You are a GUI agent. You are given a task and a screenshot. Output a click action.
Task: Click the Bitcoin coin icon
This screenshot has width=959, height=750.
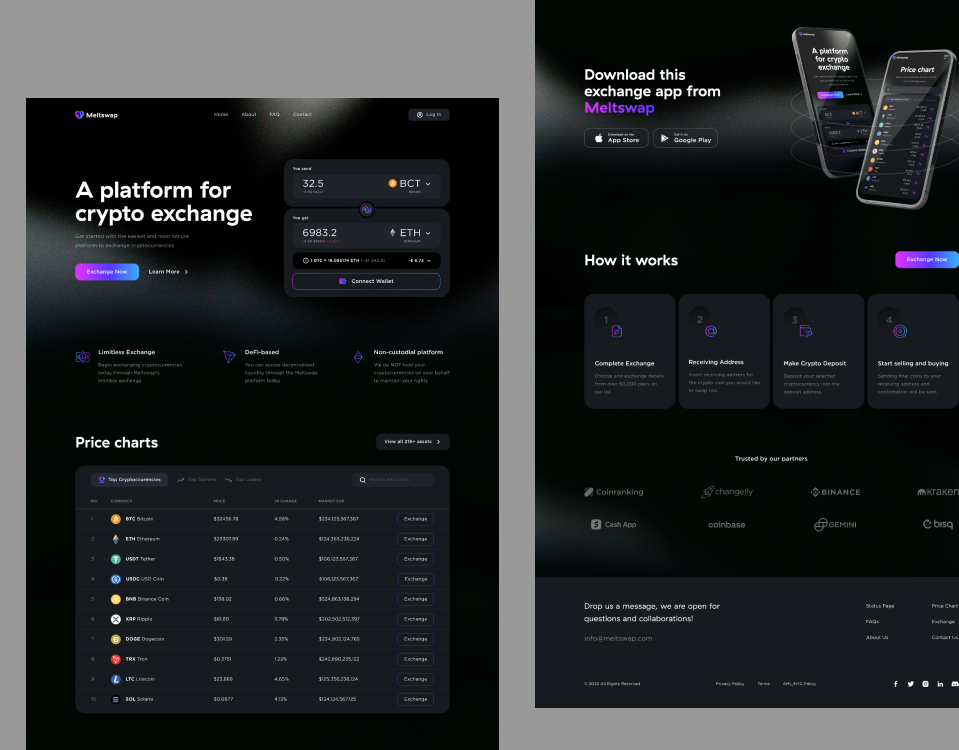116,519
